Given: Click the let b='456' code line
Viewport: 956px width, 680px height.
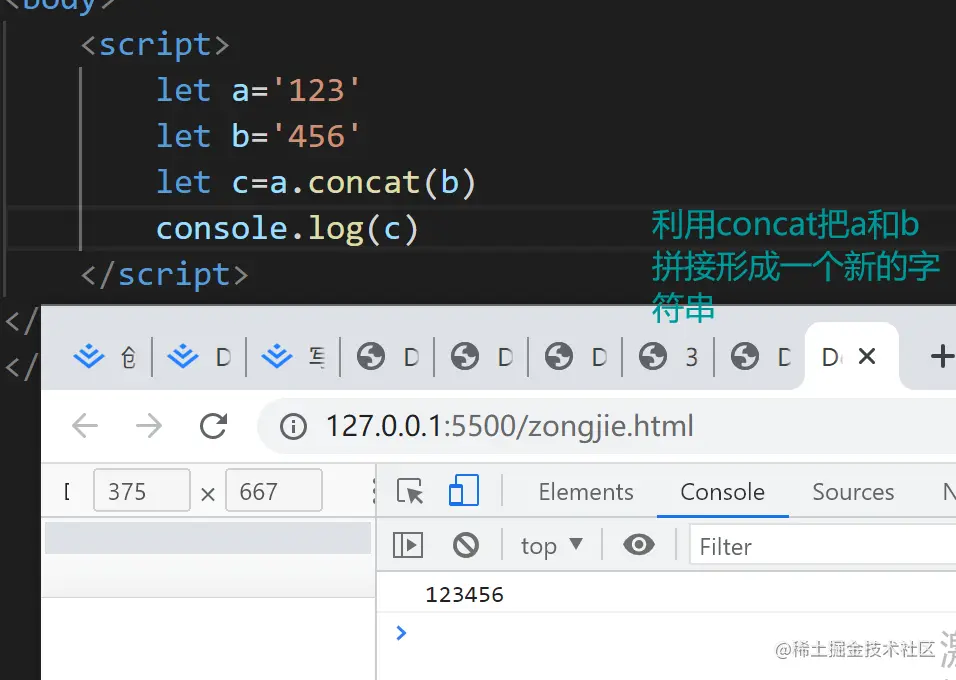Looking at the screenshot, I should pos(259,136).
